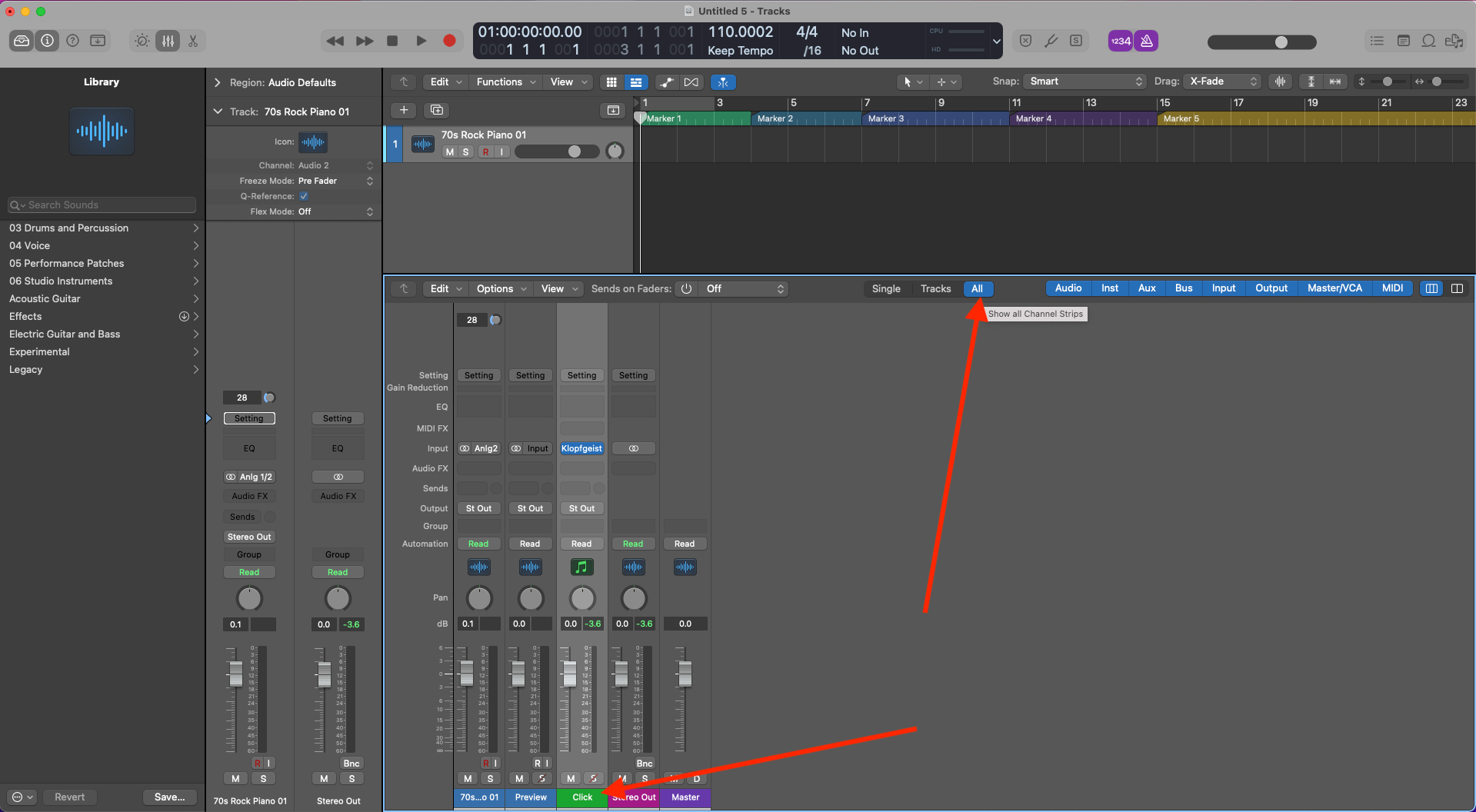Viewport: 1476px width, 812px height.
Task: Click the Save button in the inspector
Action: pyautogui.click(x=169, y=797)
